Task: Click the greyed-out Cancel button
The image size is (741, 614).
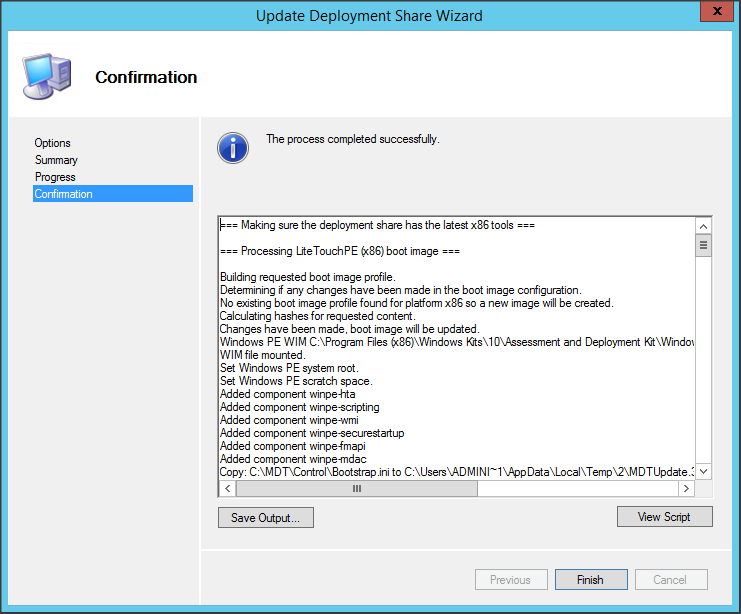Action: 670,580
